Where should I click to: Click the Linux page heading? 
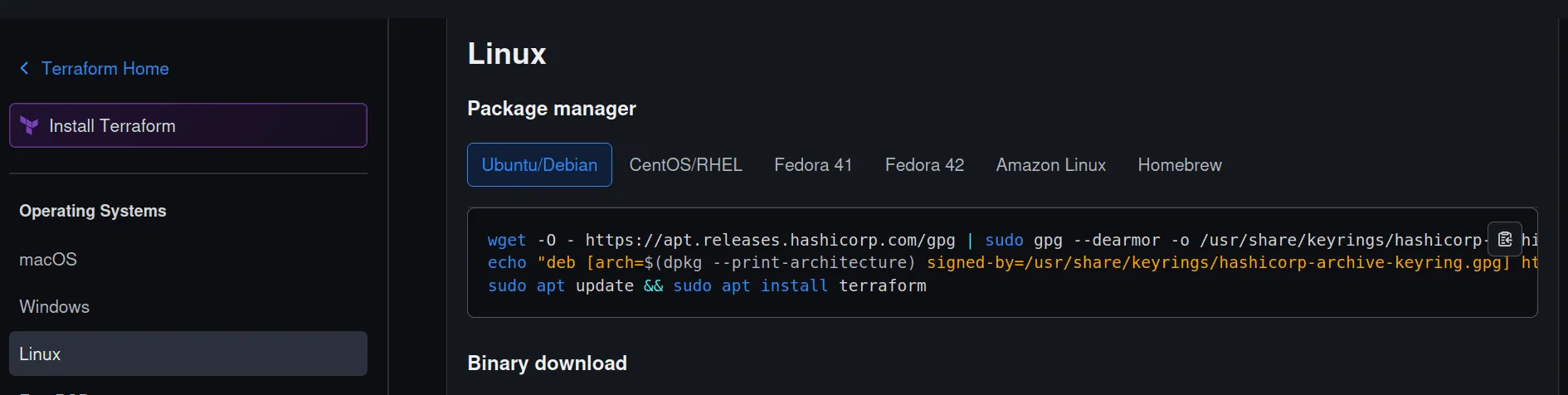pyautogui.click(x=507, y=54)
